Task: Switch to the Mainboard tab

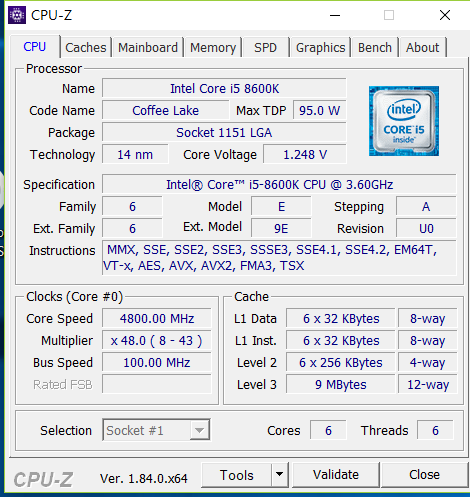Action: 148,47
